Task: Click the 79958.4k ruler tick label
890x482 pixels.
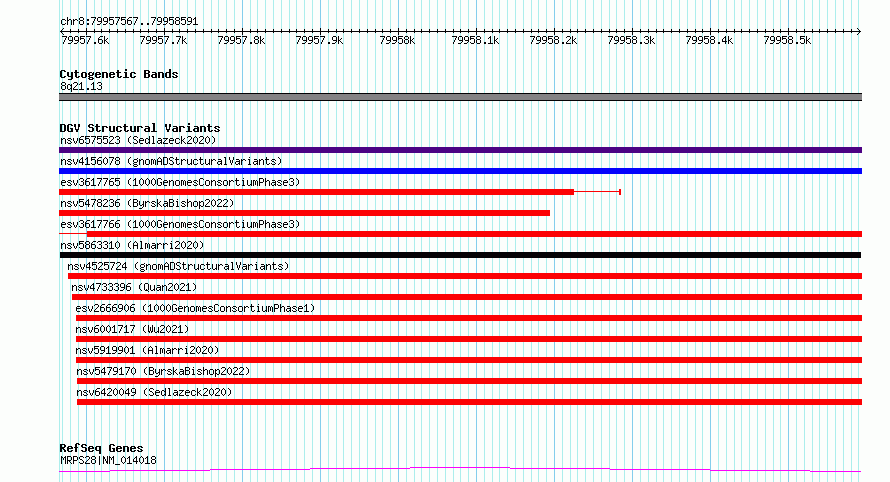Action: [x=709, y=40]
